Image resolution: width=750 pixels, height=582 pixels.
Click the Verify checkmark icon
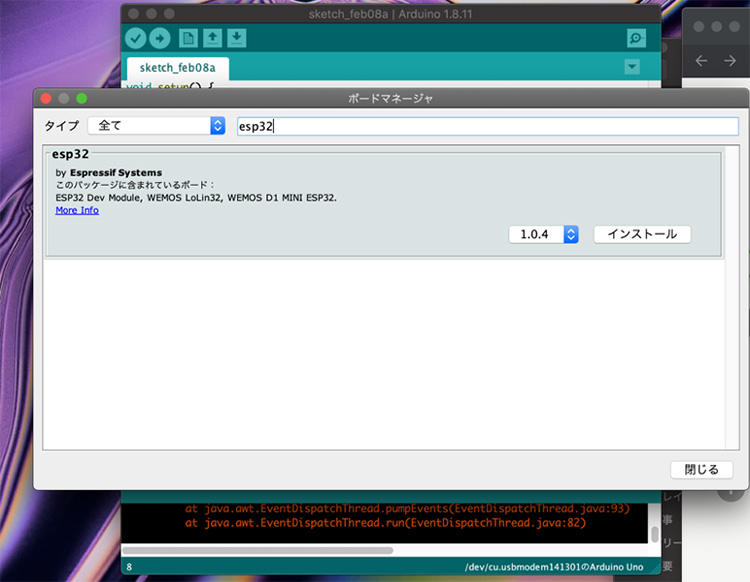(x=136, y=38)
